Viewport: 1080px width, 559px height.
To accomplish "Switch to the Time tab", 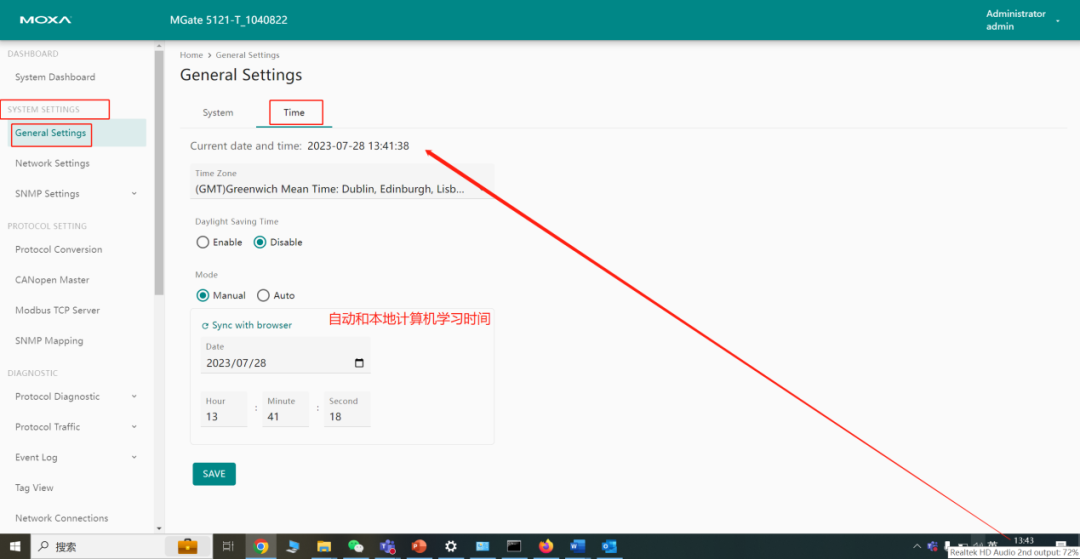I will tap(294, 113).
